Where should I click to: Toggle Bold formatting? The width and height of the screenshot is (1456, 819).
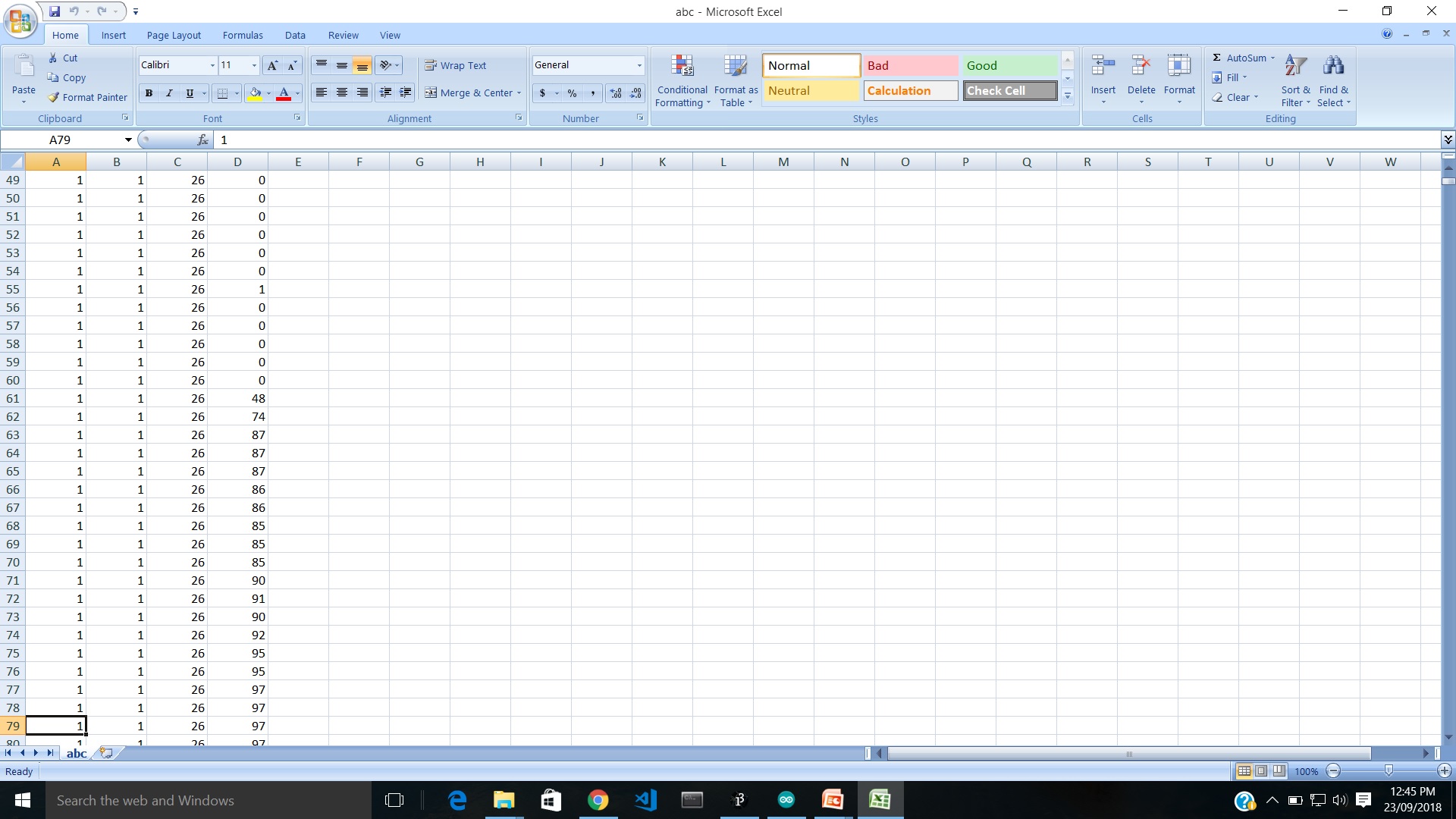pos(149,93)
